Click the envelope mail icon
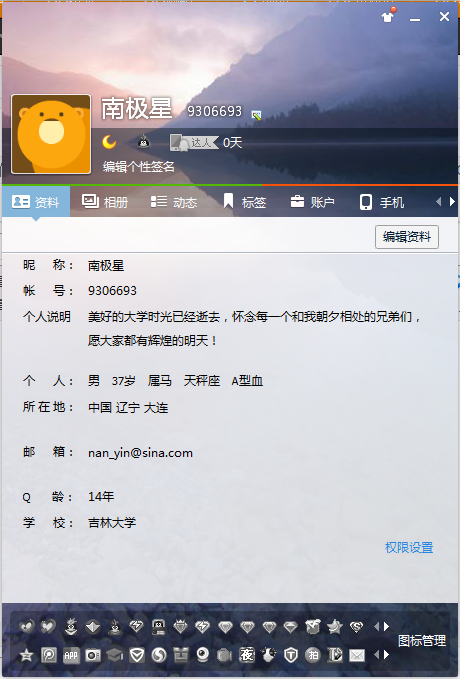Image resolution: width=460 pixels, height=679 pixels. [x=357, y=656]
